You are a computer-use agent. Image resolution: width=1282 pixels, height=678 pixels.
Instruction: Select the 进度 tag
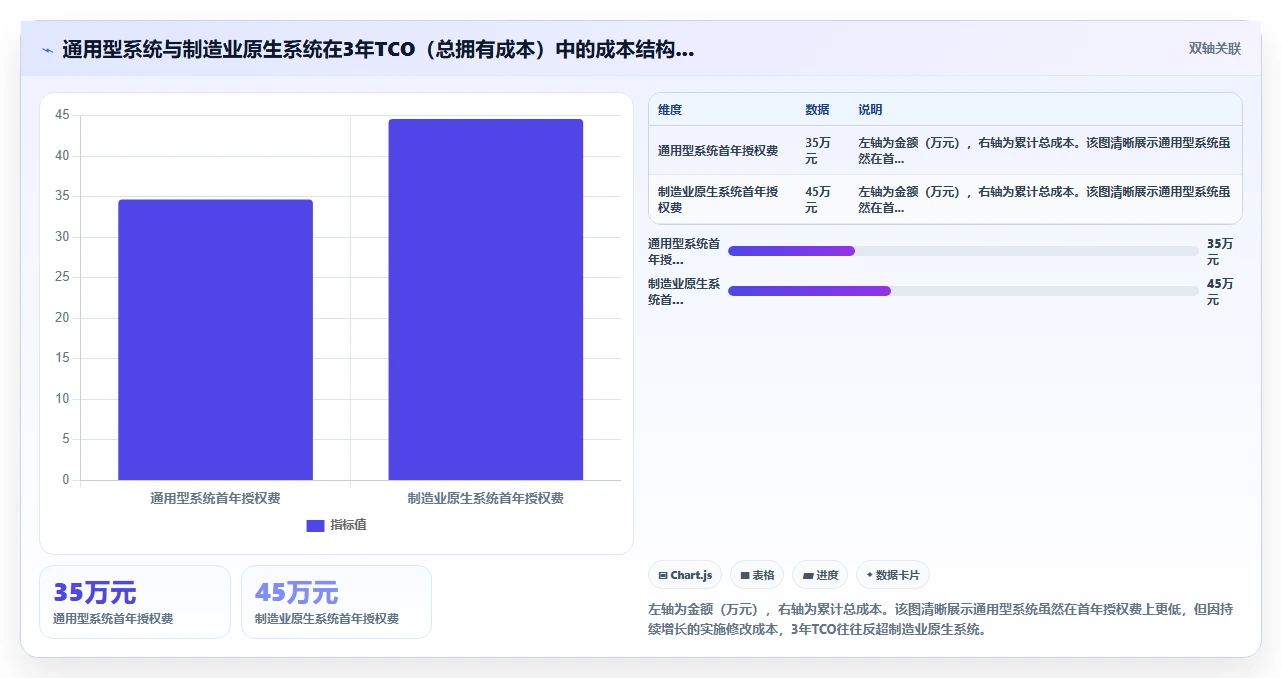click(820, 575)
